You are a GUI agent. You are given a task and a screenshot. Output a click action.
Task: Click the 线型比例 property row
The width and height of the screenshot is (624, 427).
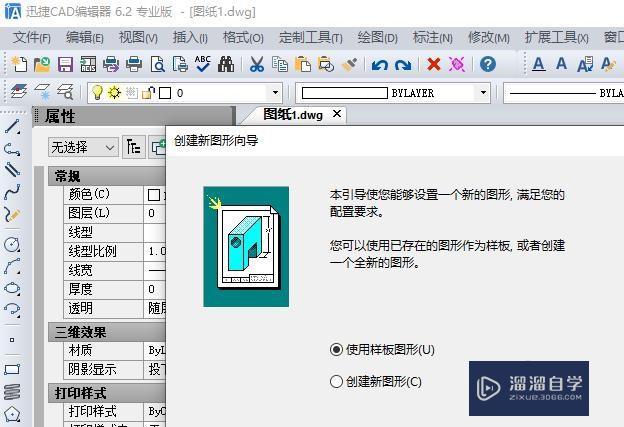coord(115,251)
